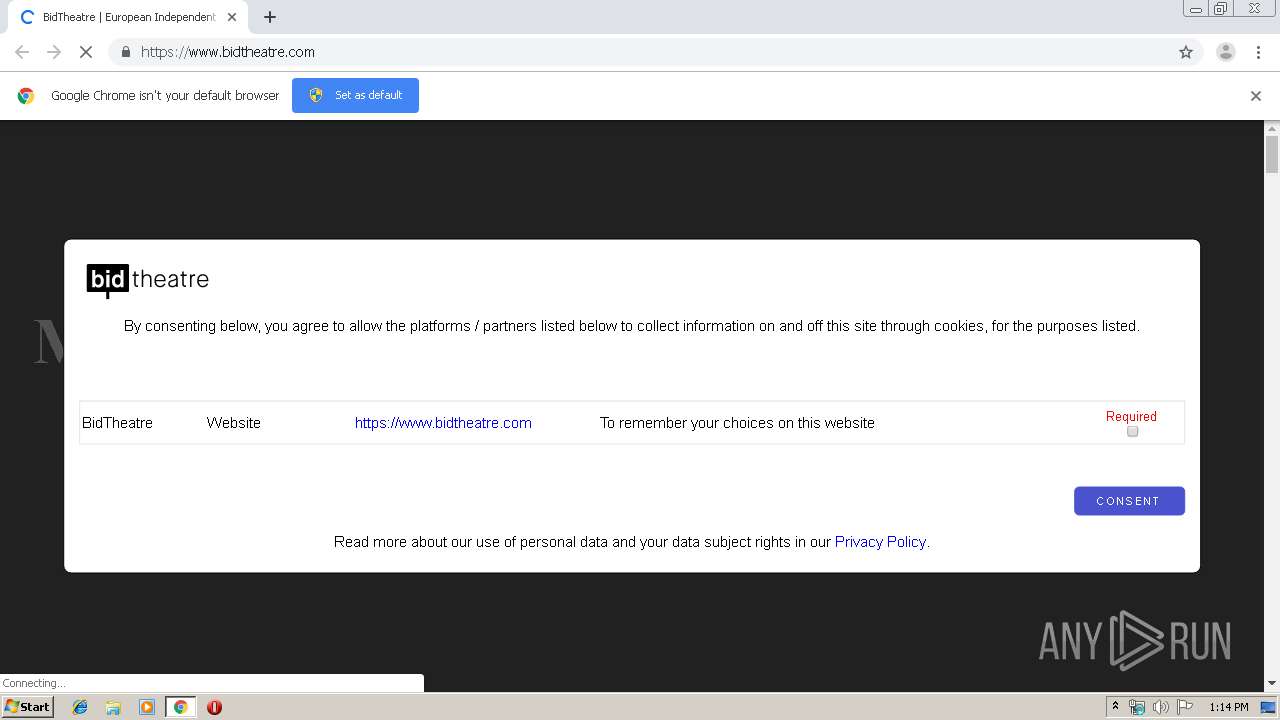This screenshot has height=720, width=1280.
Task: Click the browser back arrow
Action: (22, 52)
